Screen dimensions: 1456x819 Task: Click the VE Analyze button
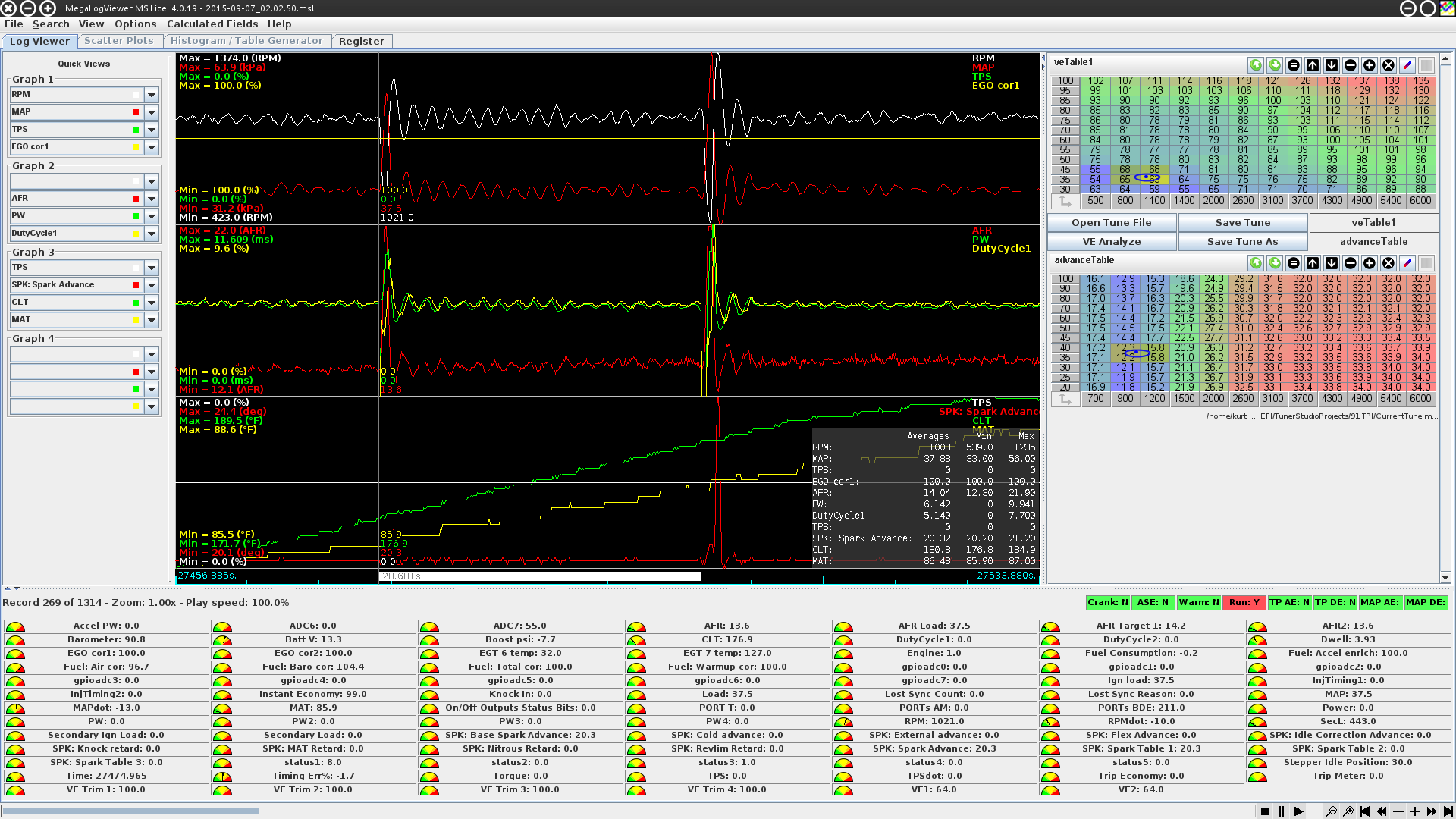(x=1111, y=241)
